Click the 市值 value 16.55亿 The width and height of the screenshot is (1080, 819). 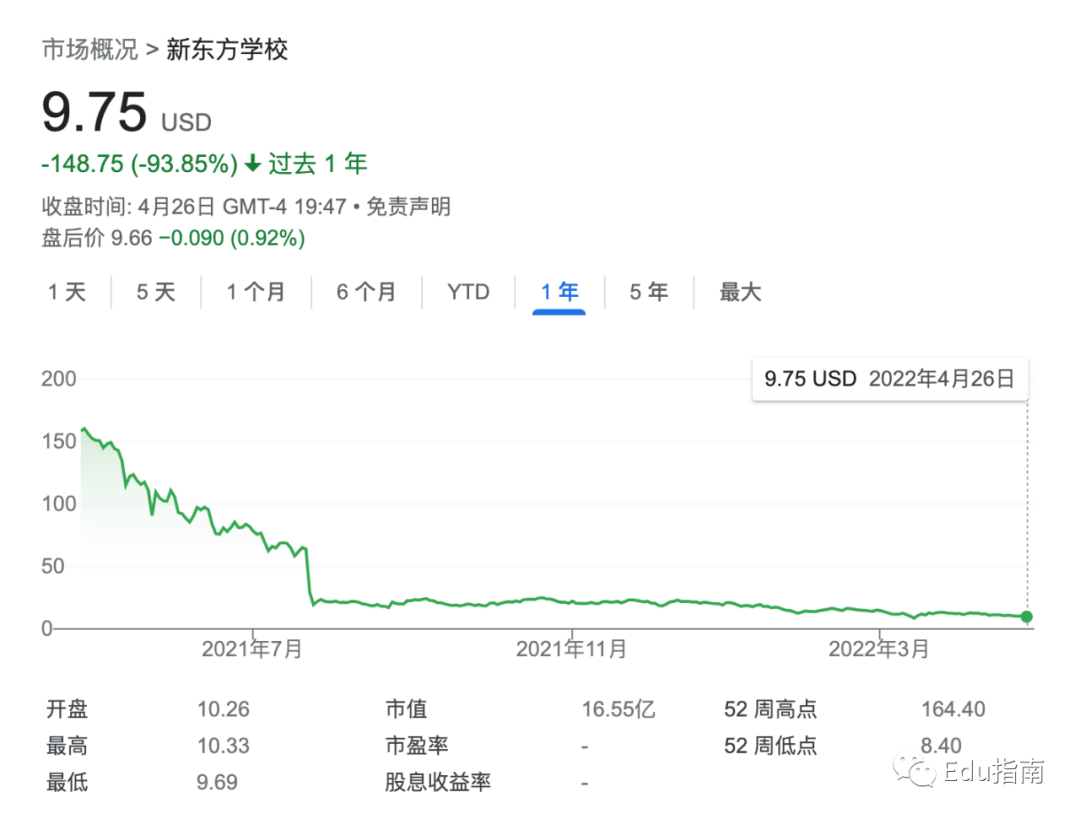619,710
